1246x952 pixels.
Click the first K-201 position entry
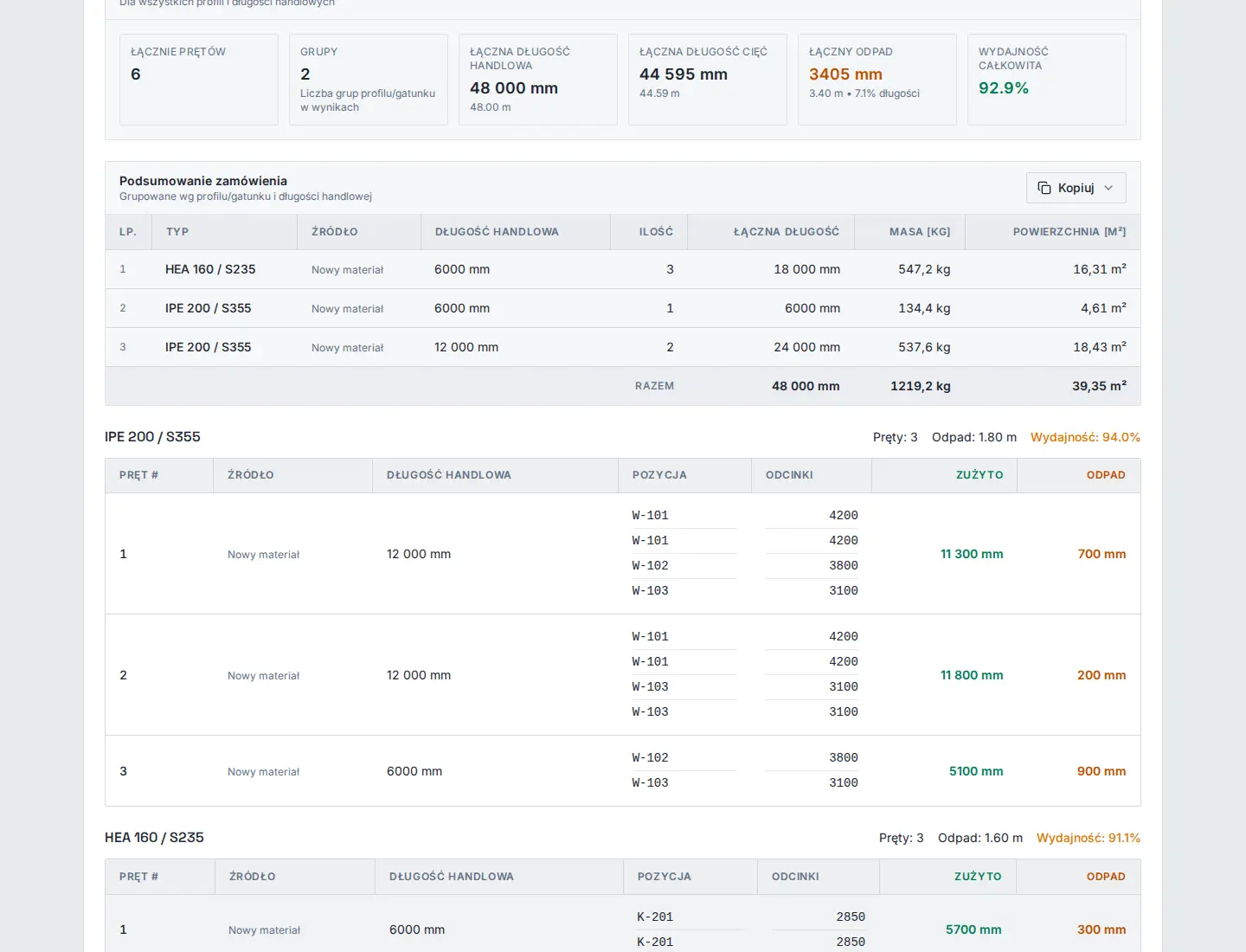[x=655, y=917]
